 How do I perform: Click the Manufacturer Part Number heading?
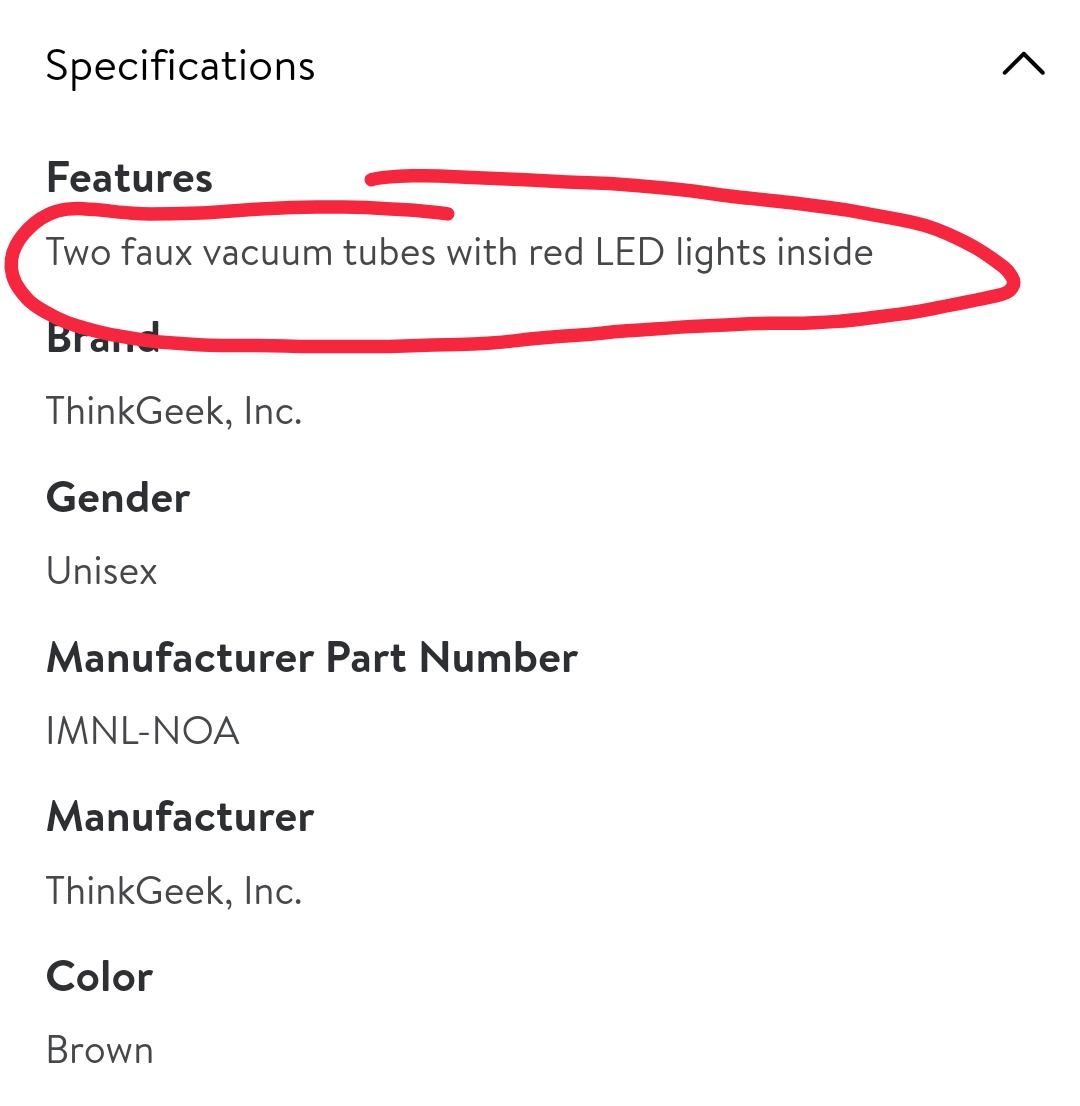coord(312,657)
